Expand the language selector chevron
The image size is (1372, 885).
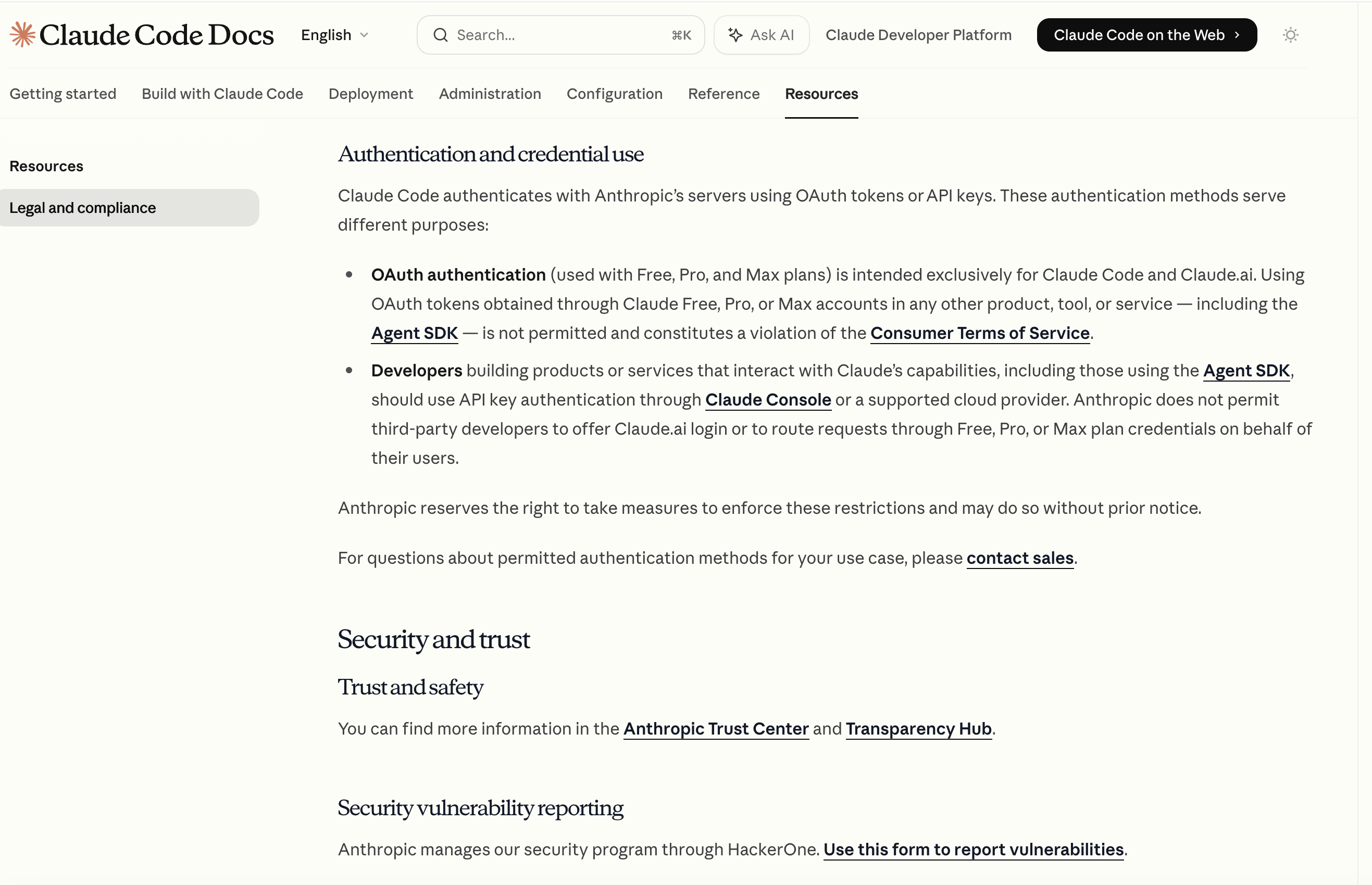click(x=365, y=35)
